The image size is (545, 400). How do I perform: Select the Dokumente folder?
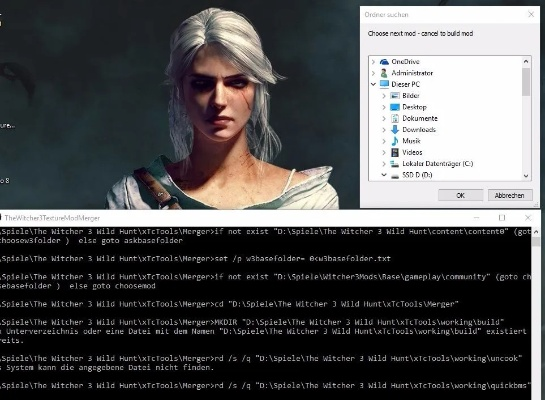420,119
